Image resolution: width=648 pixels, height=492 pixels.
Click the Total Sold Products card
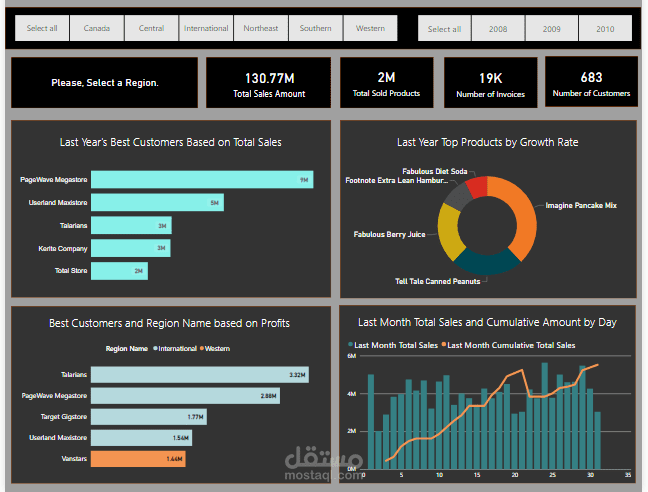386,83
